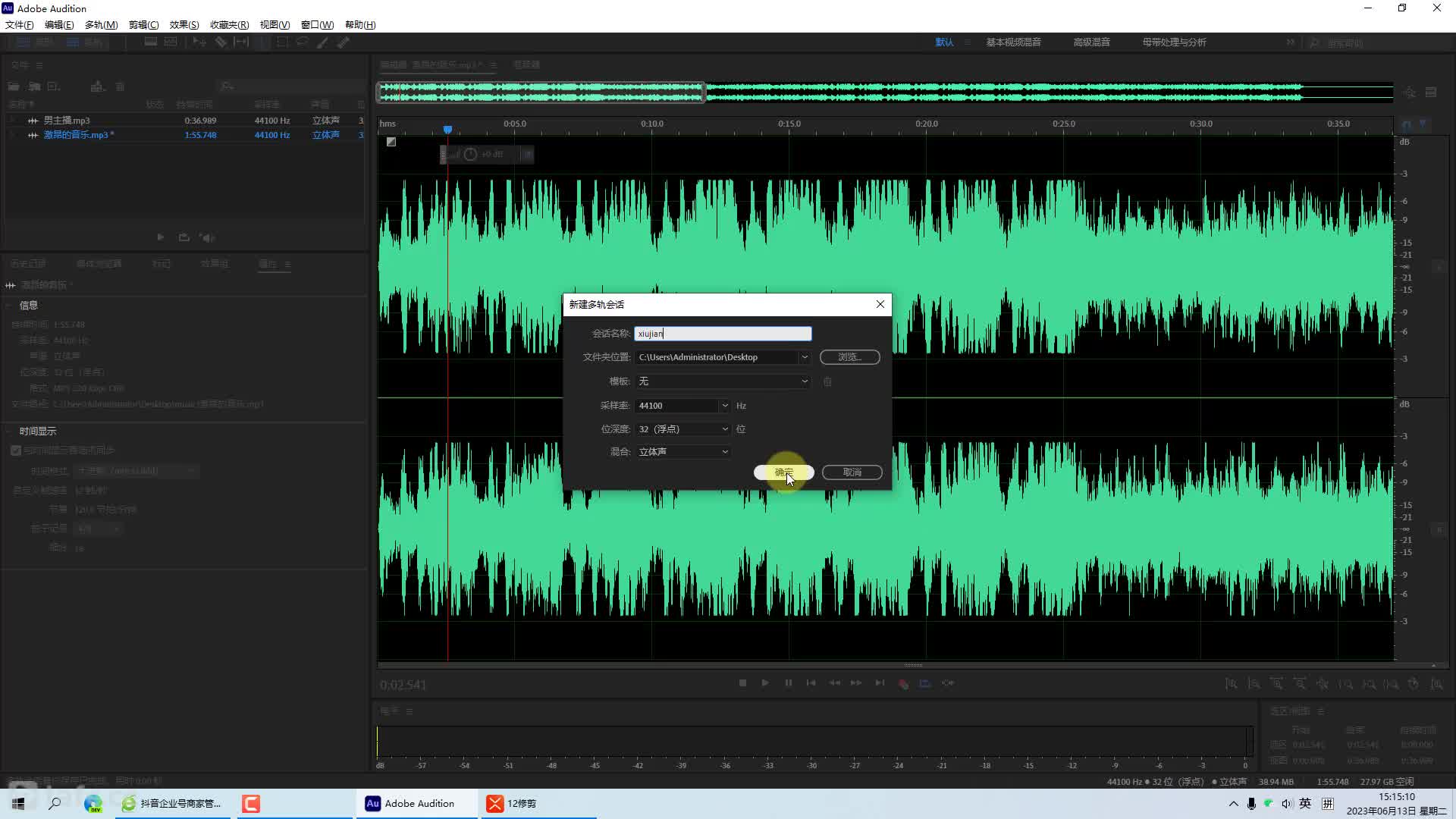
Task: Click the red Record button
Action: pyautogui.click(x=903, y=683)
